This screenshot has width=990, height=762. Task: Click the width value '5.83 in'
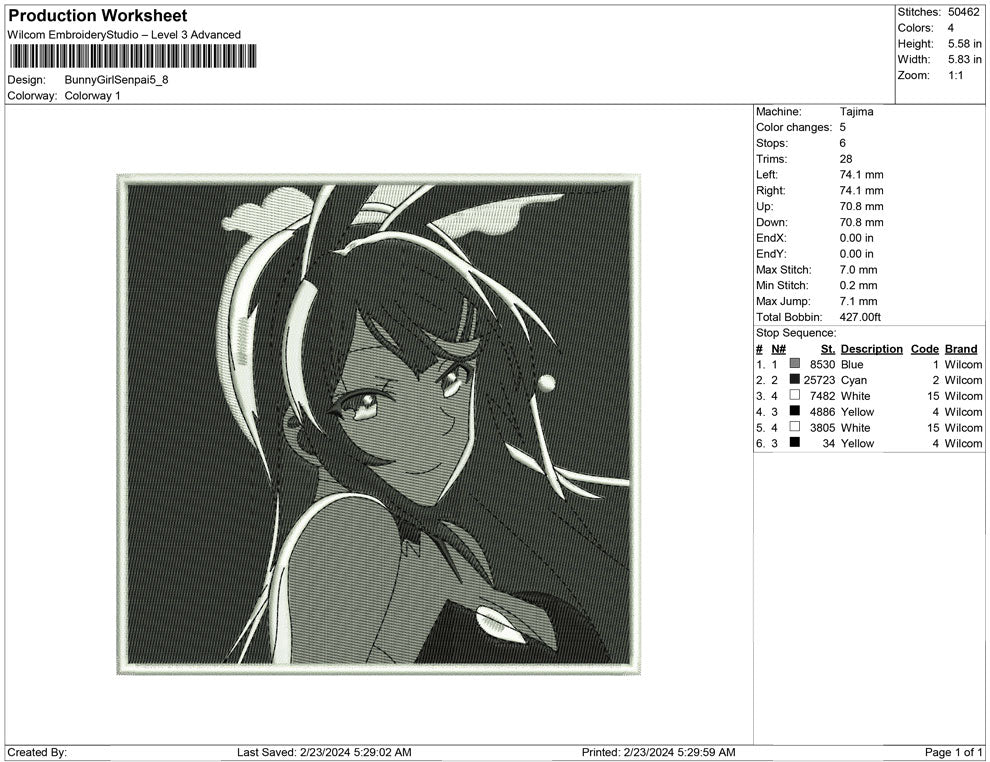pyautogui.click(x=965, y=59)
